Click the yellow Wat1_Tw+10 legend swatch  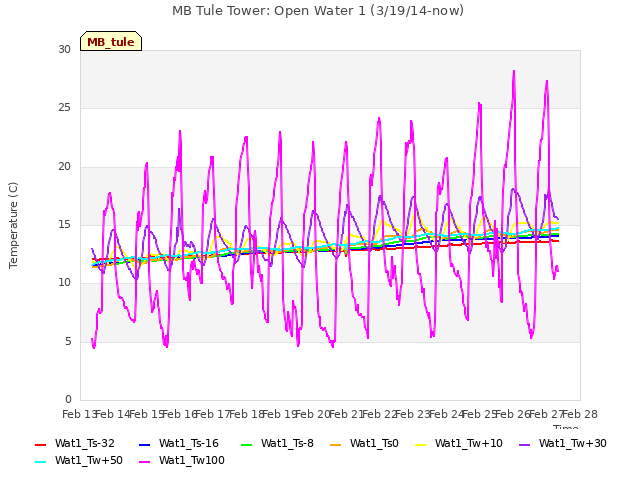tap(420, 444)
